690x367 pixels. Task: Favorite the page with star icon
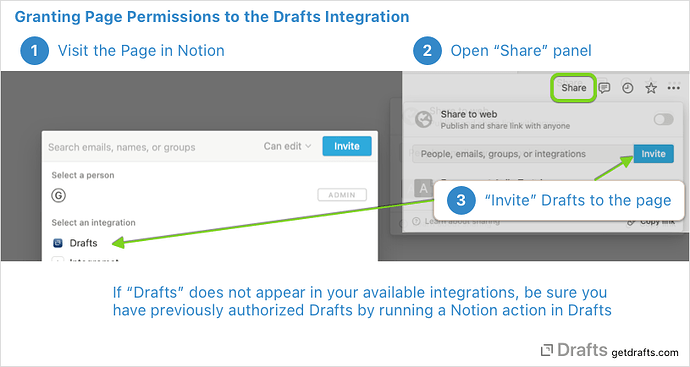651,88
